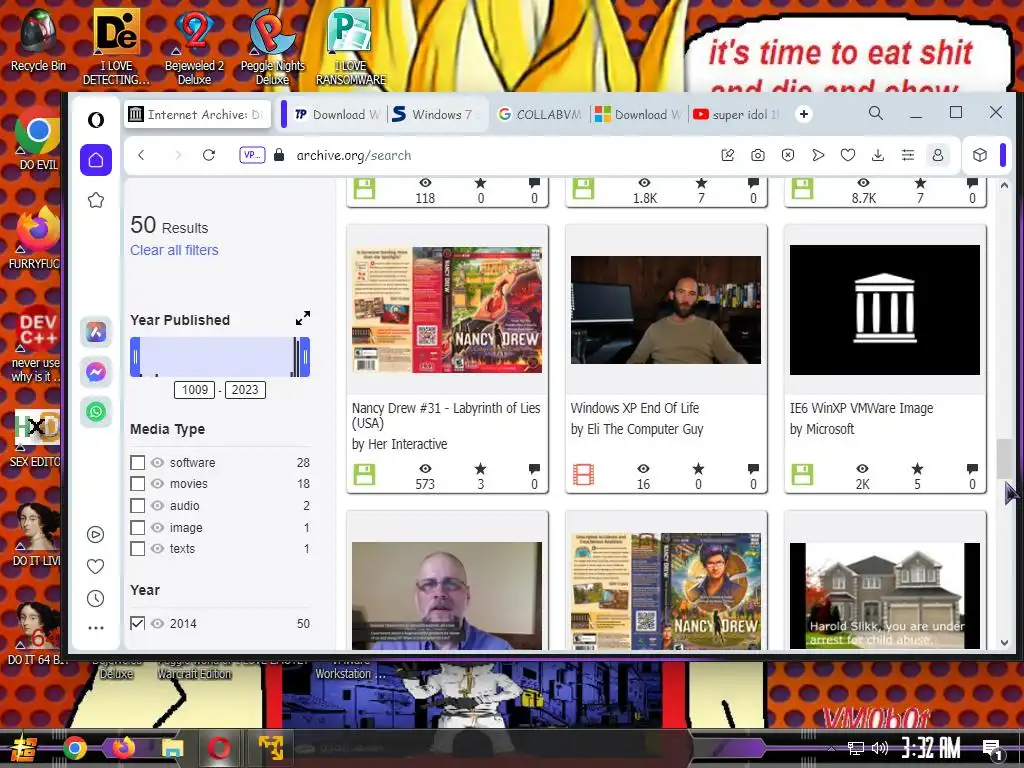Expand the Year Published histogram
The width and height of the screenshot is (1024, 768).
[302, 318]
